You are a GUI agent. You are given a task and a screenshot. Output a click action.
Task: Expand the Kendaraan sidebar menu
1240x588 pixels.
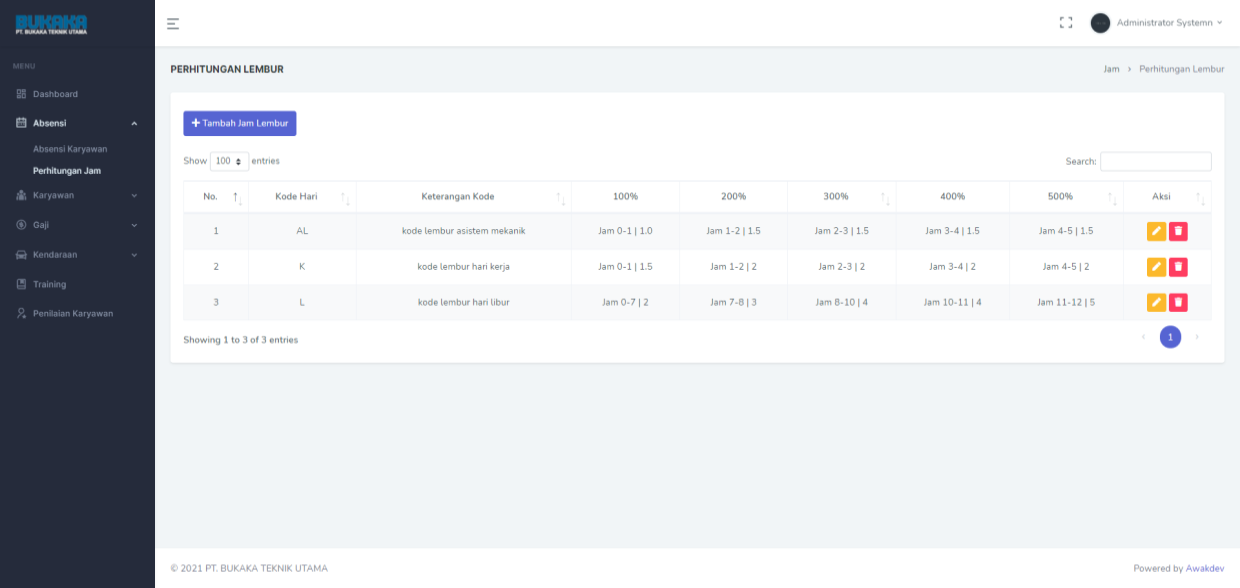point(76,255)
